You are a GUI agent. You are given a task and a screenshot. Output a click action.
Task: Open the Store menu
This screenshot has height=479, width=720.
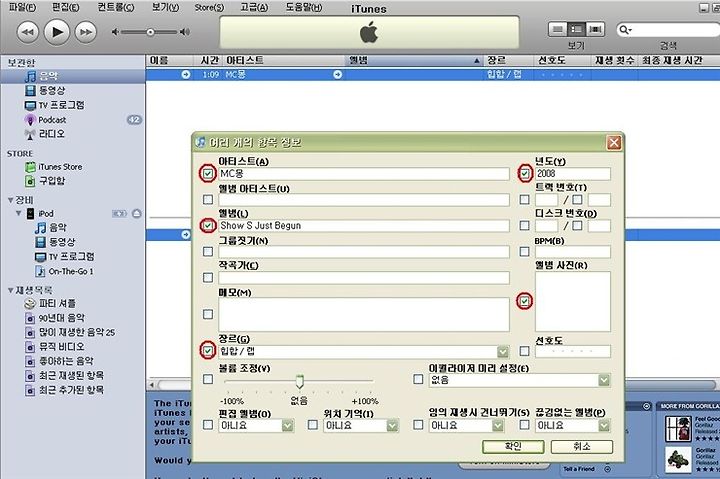[209, 7]
